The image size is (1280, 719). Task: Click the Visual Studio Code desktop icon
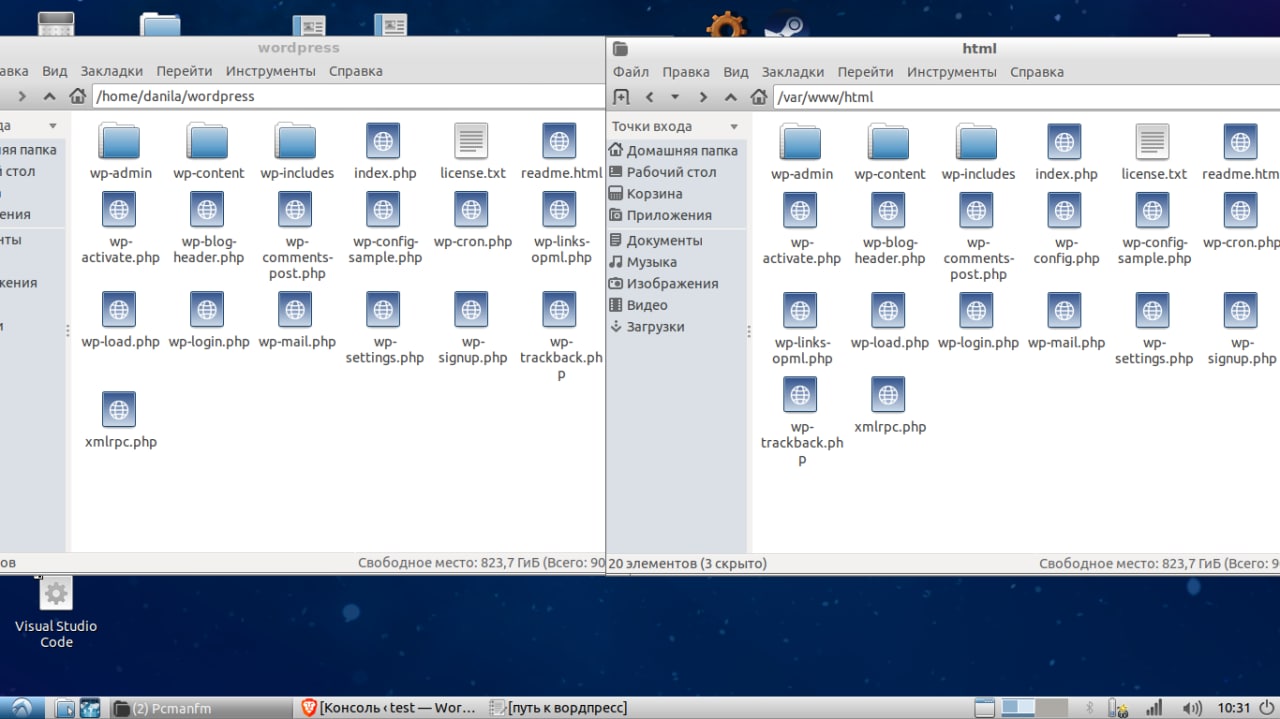click(x=56, y=614)
